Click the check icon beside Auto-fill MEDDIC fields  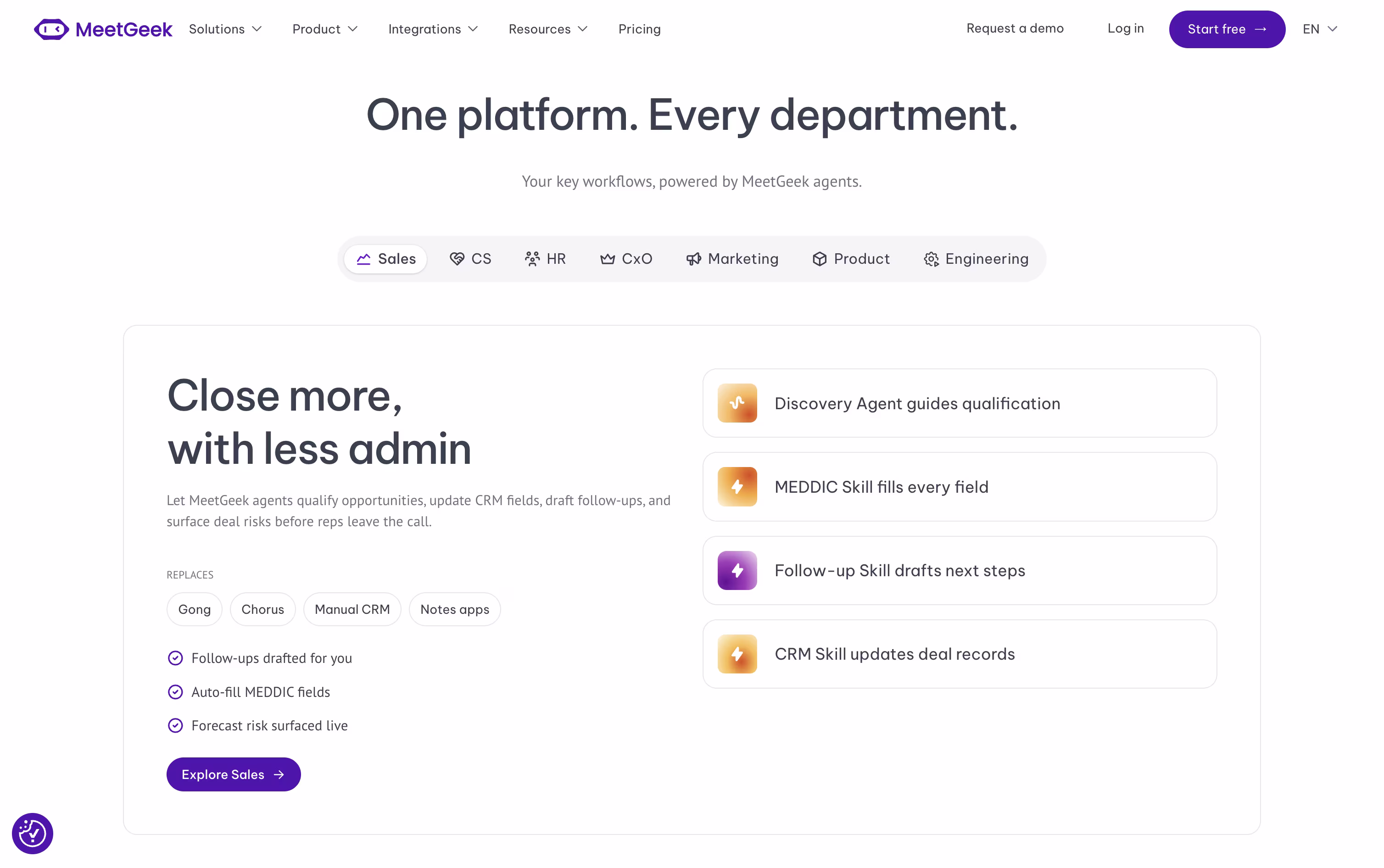tap(175, 692)
